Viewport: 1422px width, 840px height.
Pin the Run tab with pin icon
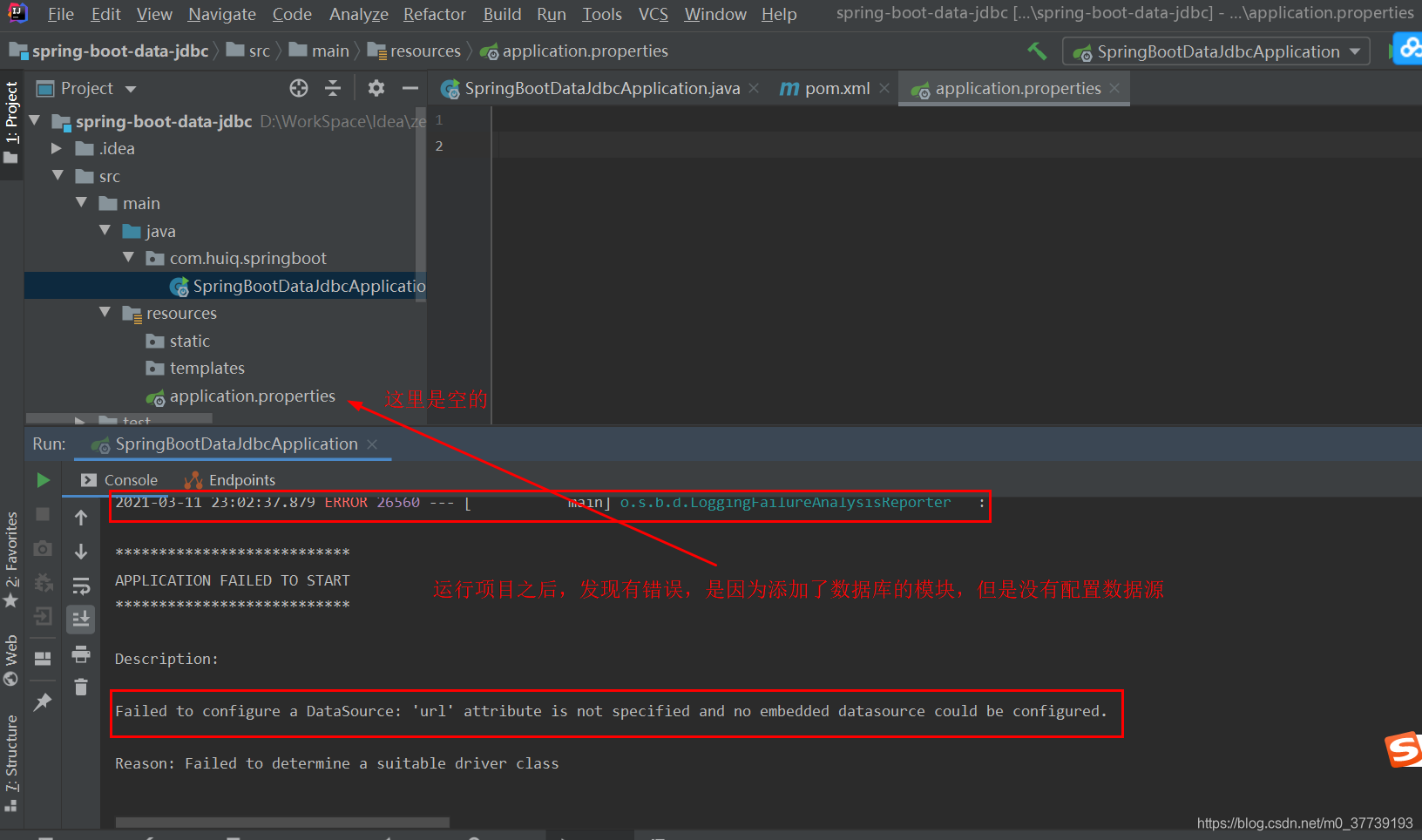(x=43, y=702)
